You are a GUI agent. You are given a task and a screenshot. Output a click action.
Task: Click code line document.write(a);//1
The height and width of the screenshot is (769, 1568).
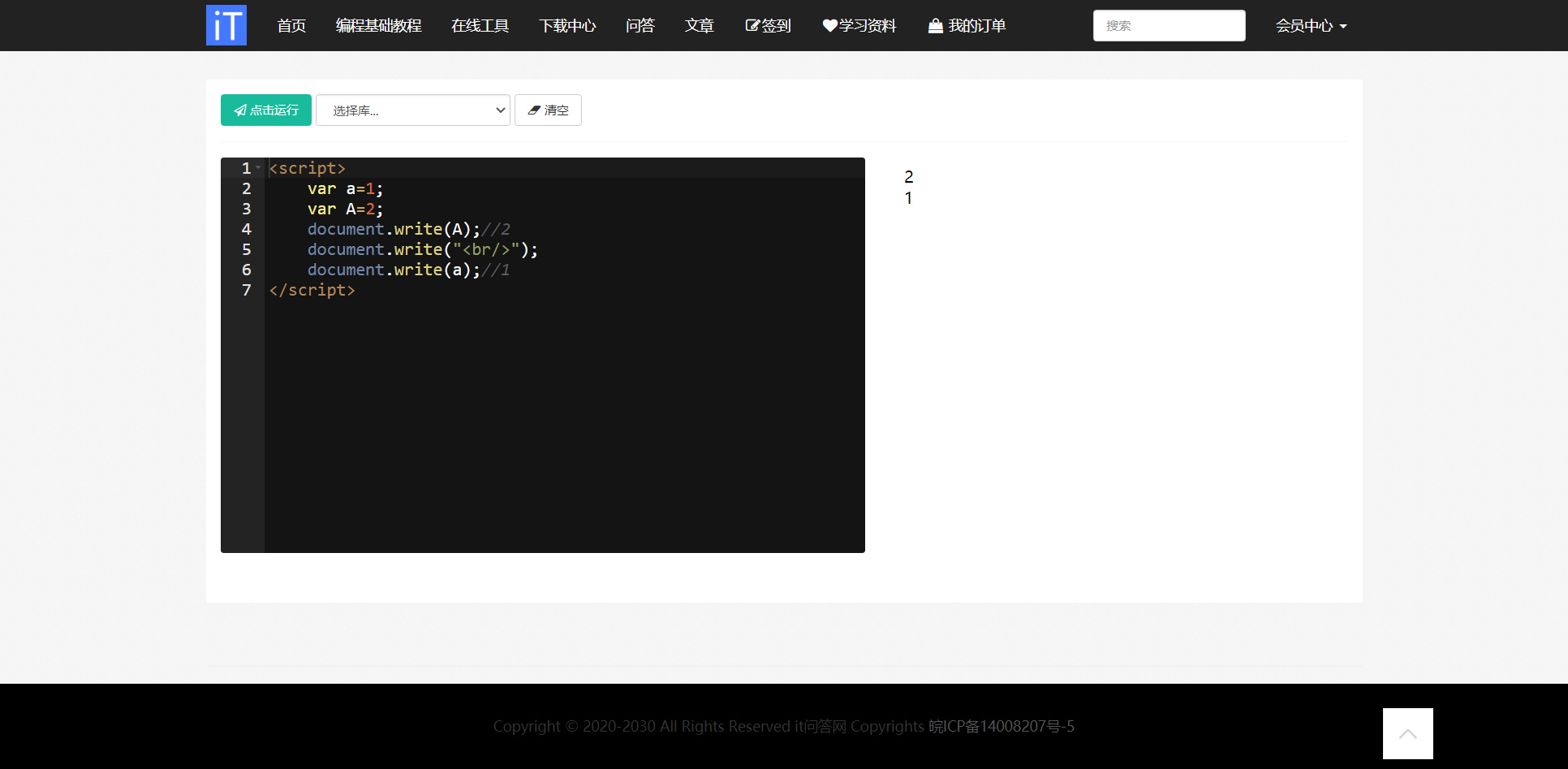coord(409,270)
